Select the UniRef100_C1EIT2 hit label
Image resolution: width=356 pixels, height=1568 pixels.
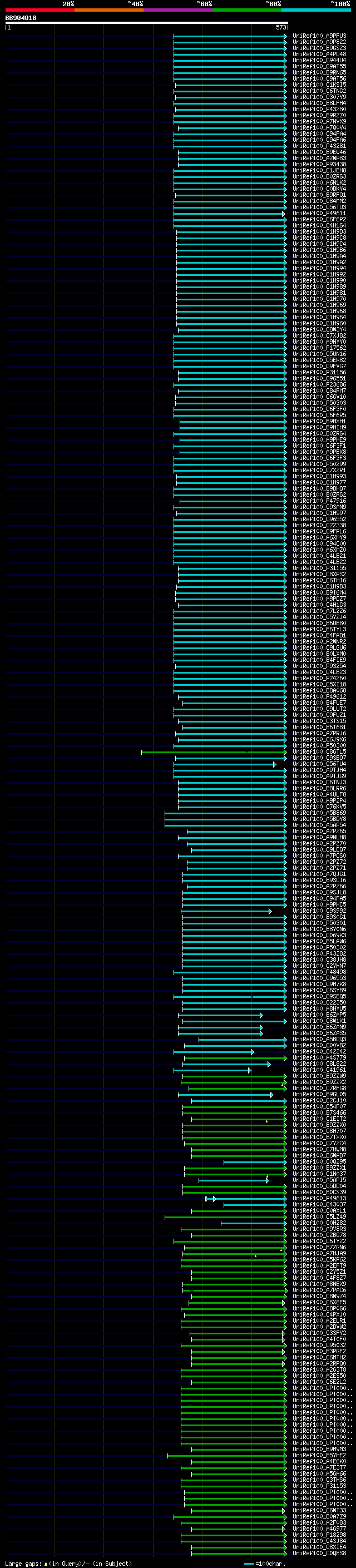pos(319,1119)
